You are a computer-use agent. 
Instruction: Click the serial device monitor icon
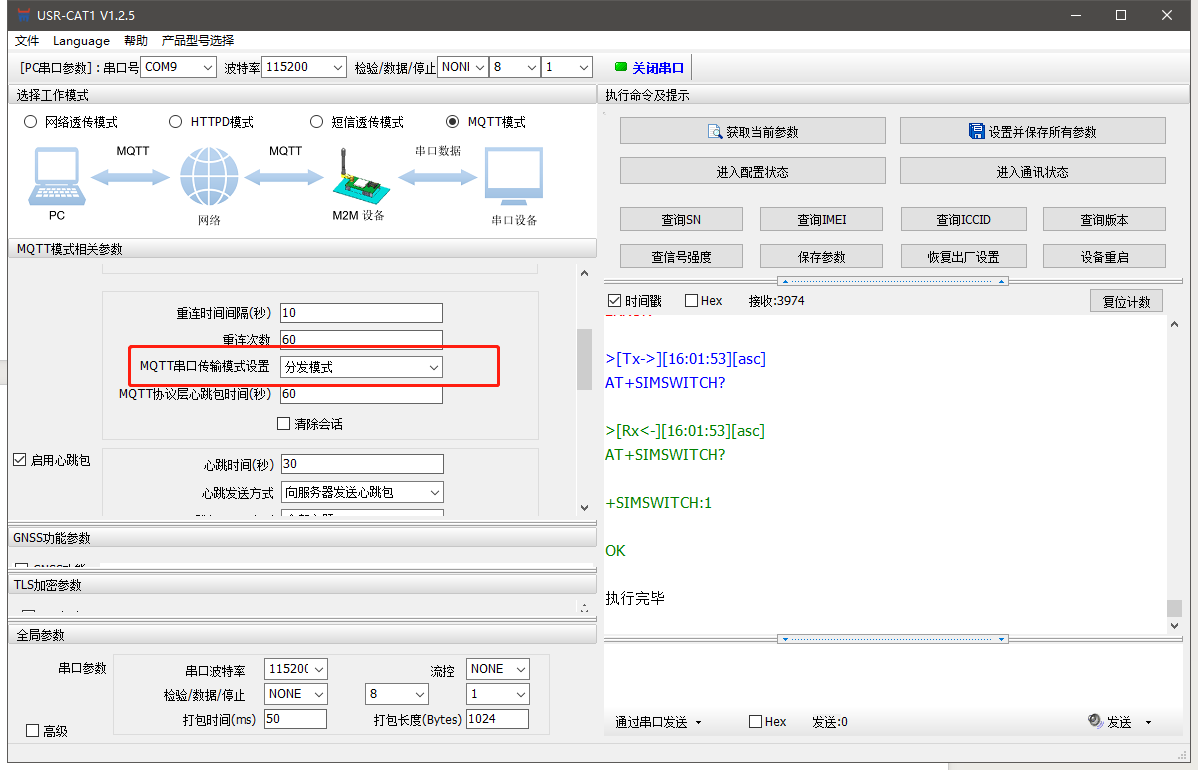(514, 176)
